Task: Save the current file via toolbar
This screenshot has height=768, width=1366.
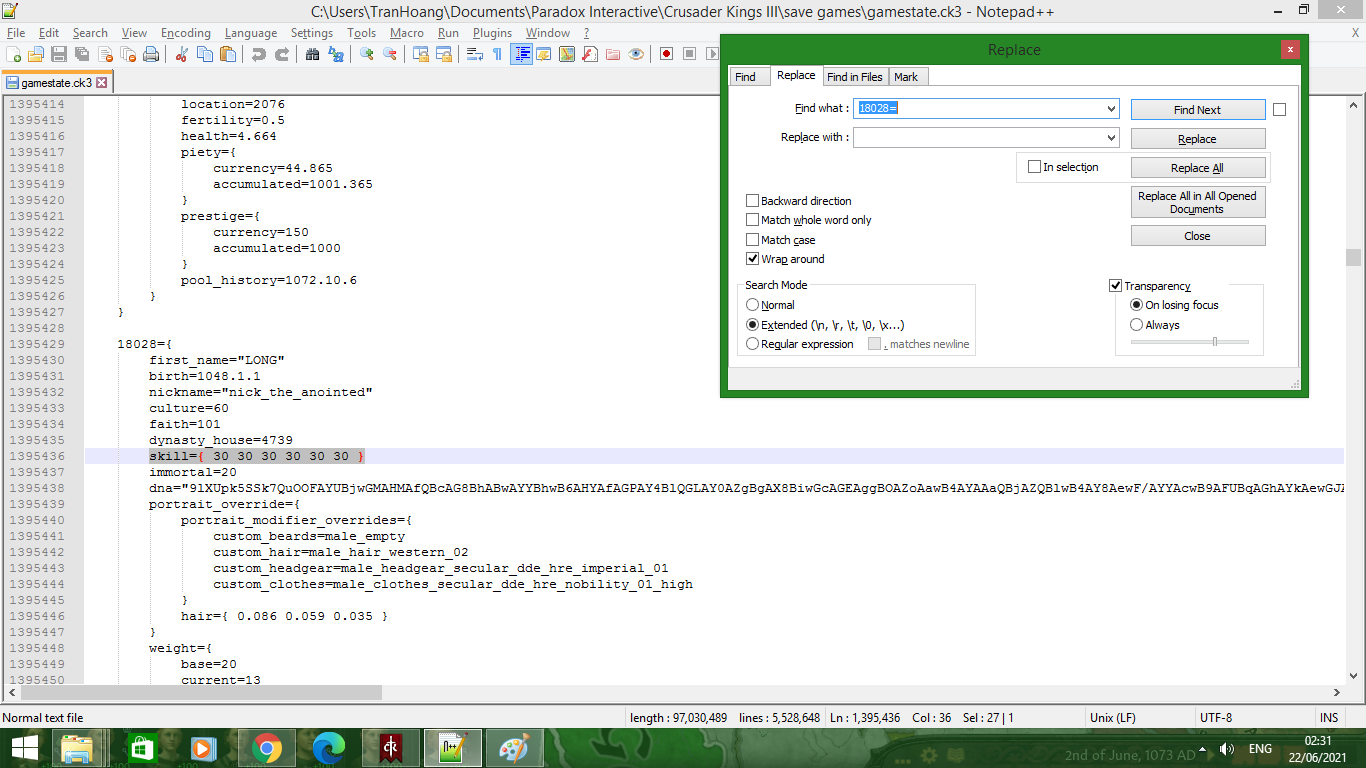Action: click(x=59, y=54)
